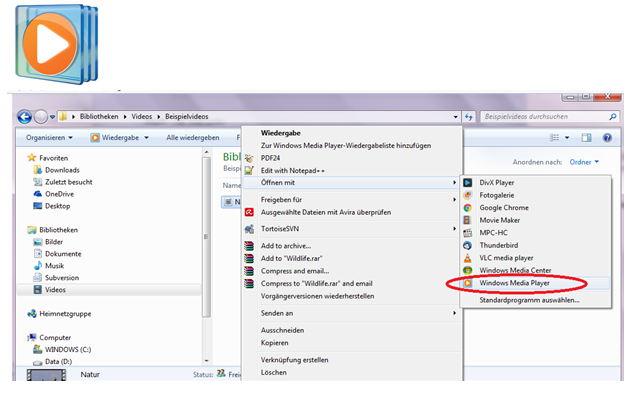
Task: Open the Data (D:) drive
Action: click(x=58, y=361)
